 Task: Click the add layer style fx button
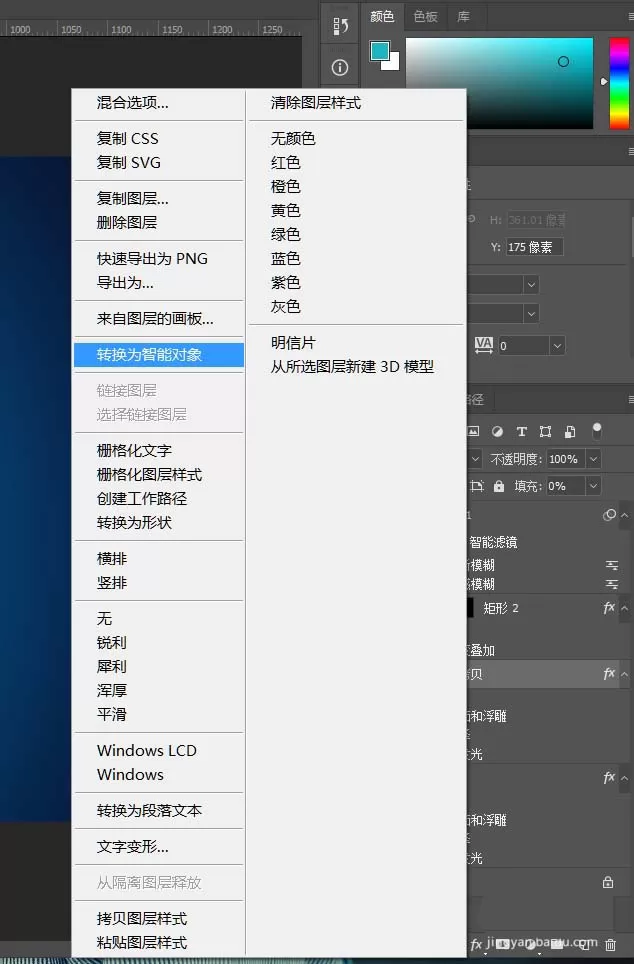tap(477, 945)
